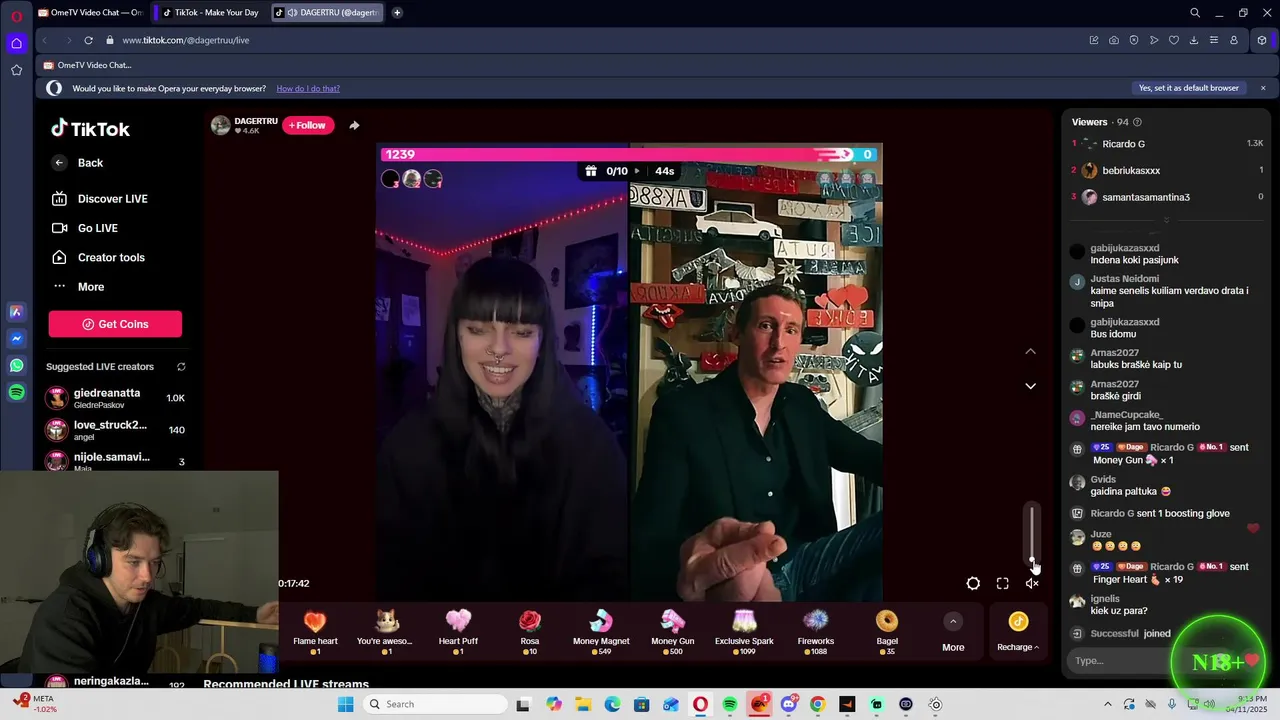Screen dimensions: 1280x720
Task: Open Ricardo G top viewer profile
Action: pos(1124,144)
